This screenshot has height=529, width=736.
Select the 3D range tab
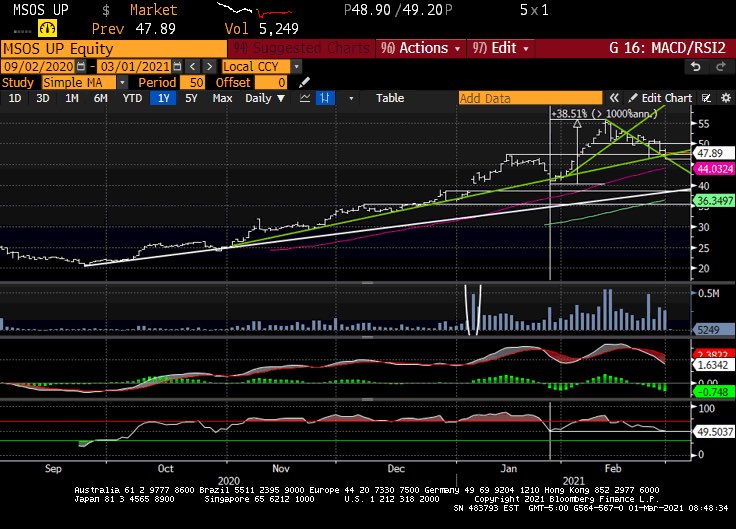pyautogui.click(x=43, y=98)
